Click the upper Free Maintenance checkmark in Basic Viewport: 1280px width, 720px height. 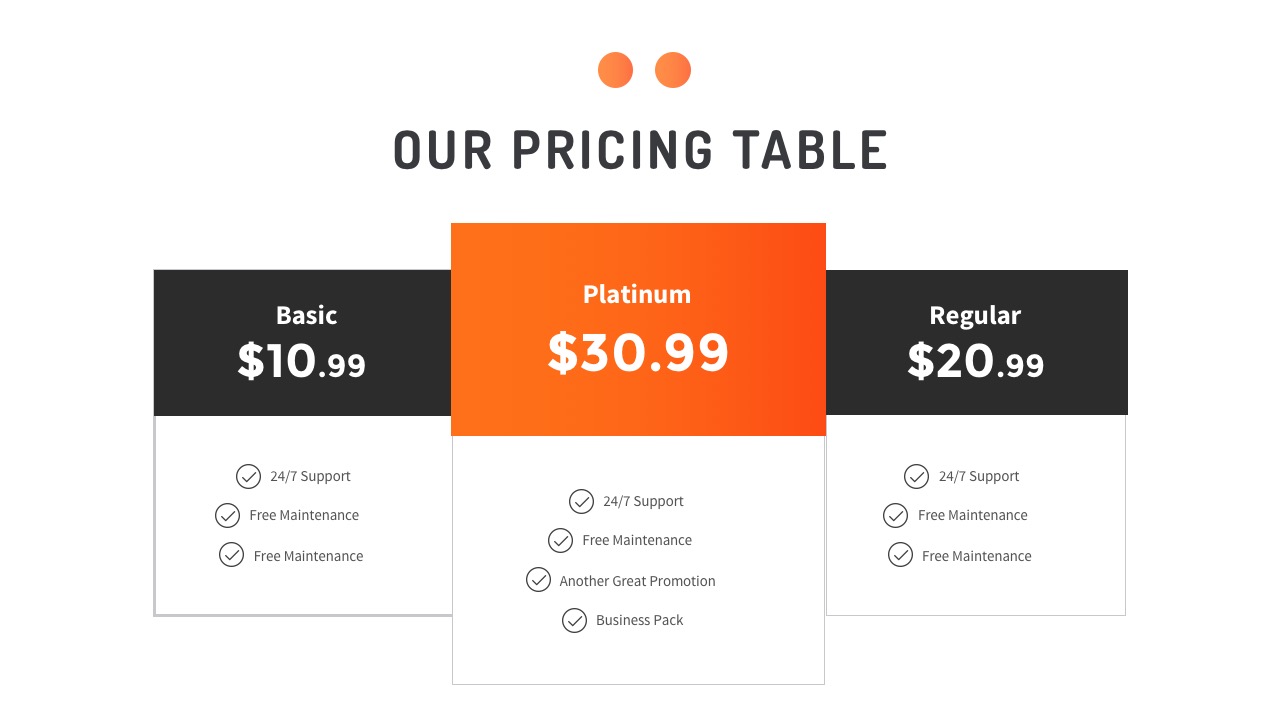click(x=228, y=515)
